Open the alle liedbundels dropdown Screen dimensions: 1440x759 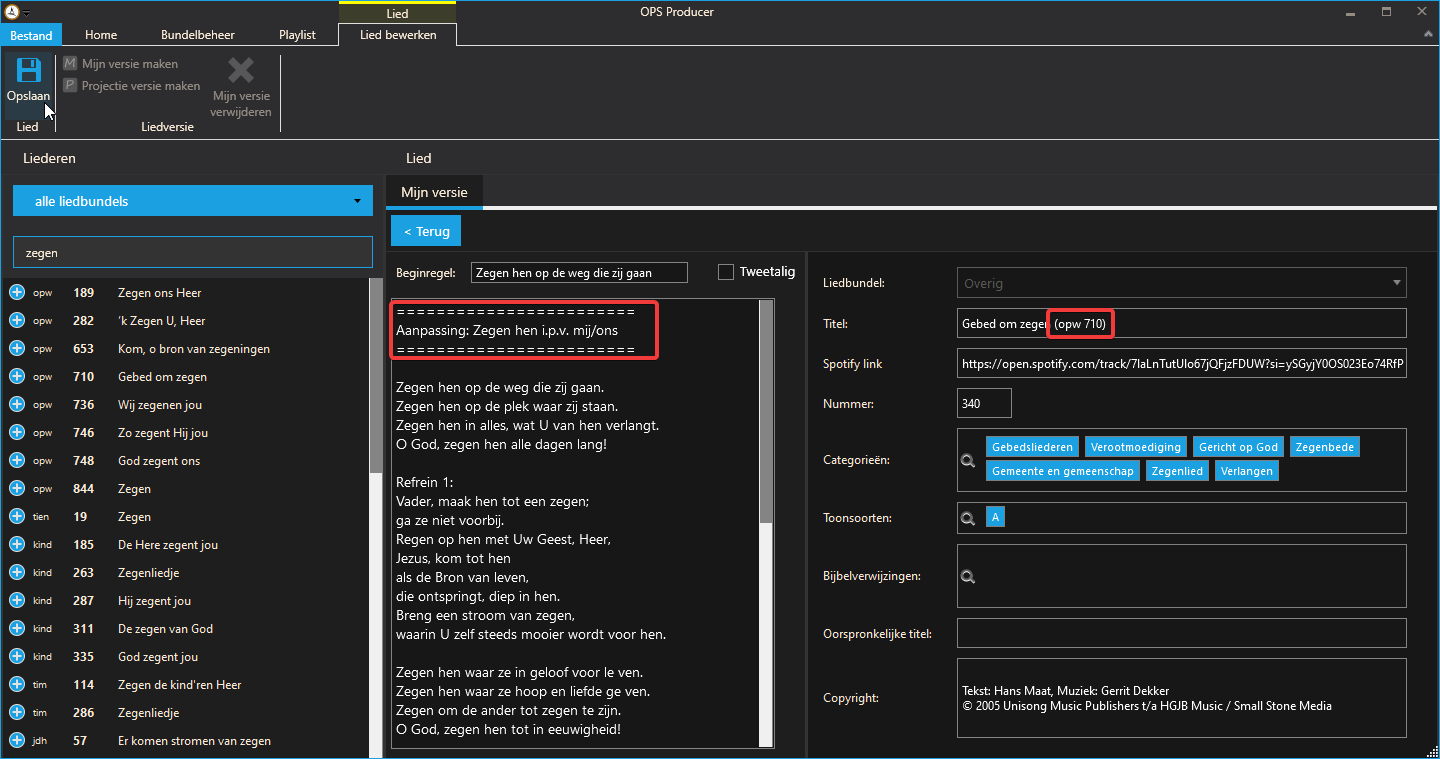(x=193, y=201)
